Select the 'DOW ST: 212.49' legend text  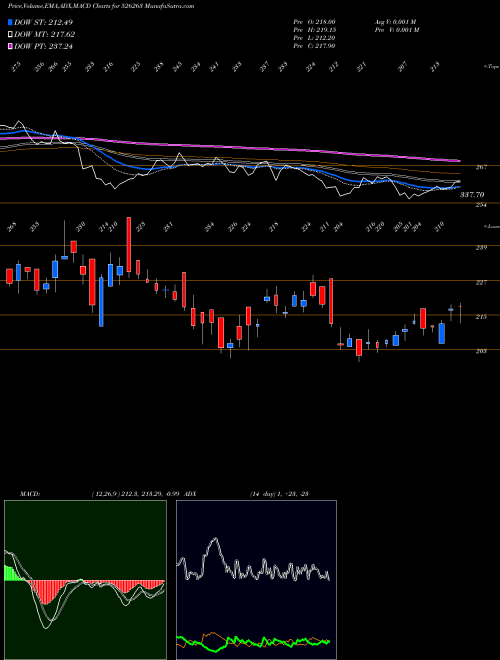pyautogui.click(x=43, y=22)
